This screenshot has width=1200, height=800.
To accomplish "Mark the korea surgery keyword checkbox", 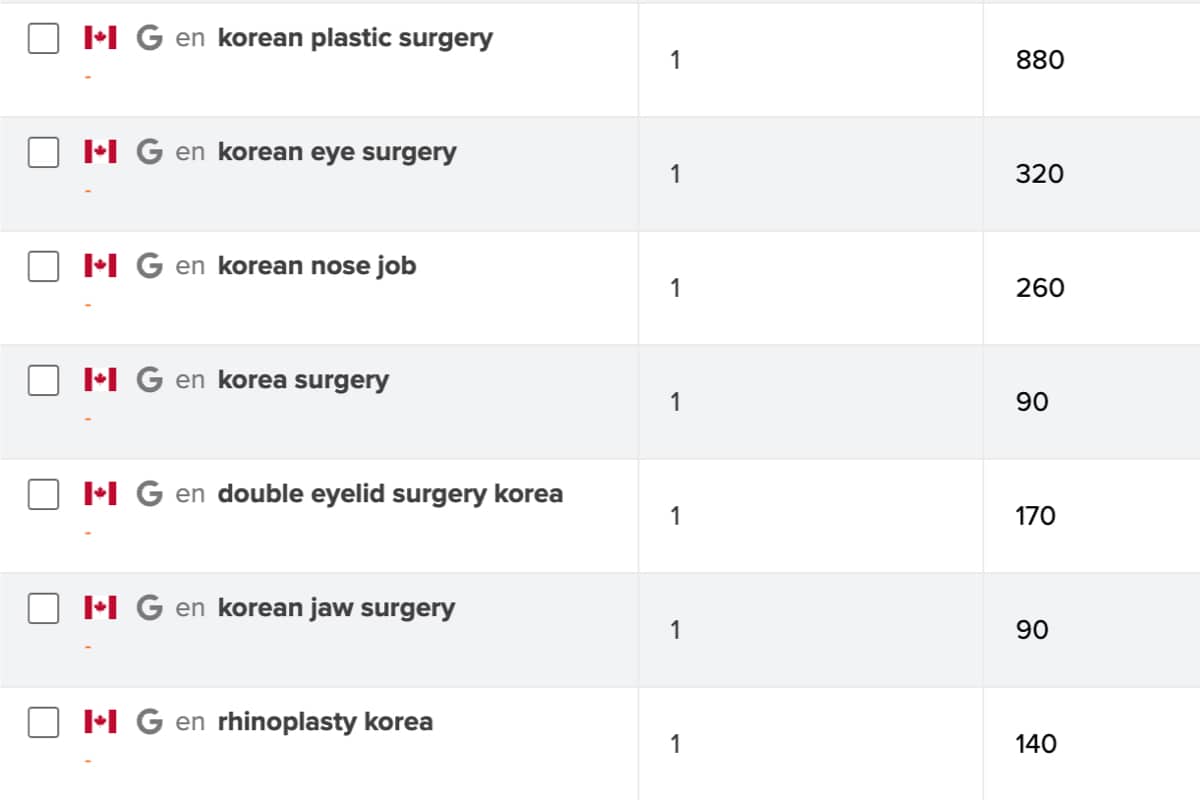I will [43, 381].
